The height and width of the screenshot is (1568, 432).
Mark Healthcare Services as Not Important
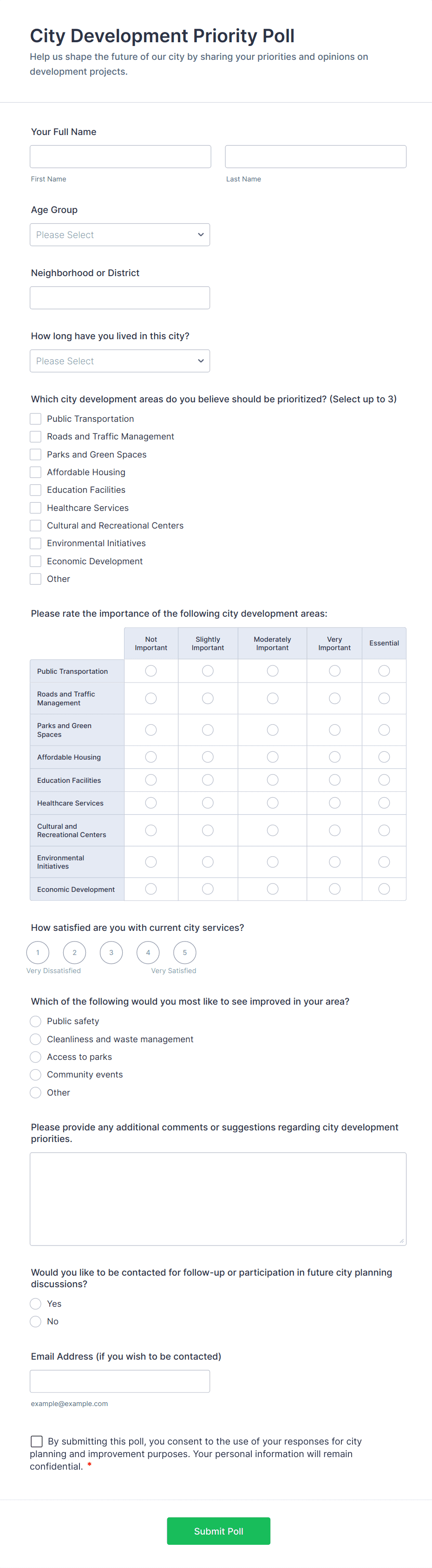click(x=151, y=803)
